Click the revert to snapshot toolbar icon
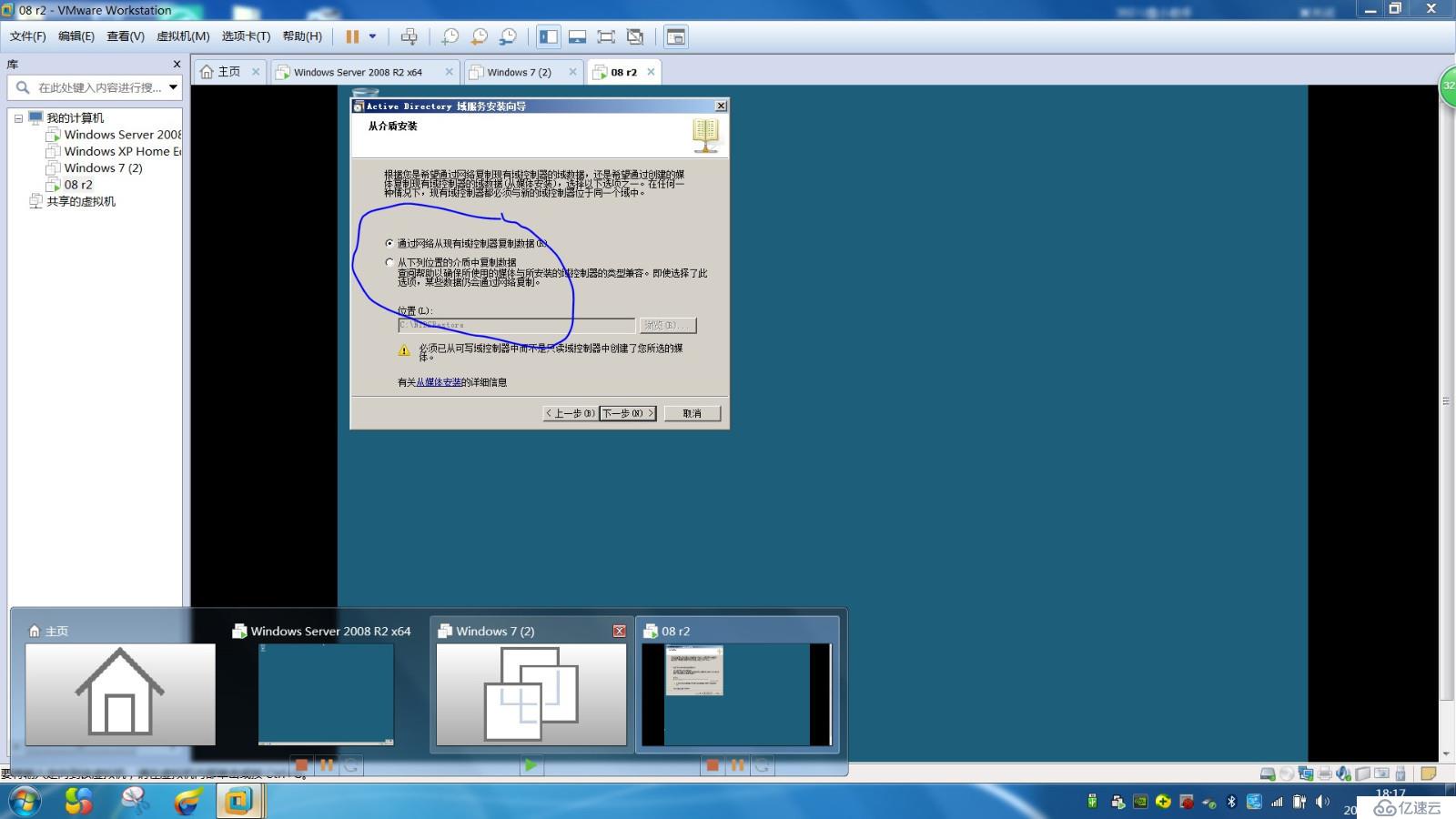Screen dimensions: 1456x819 [x=480, y=36]
